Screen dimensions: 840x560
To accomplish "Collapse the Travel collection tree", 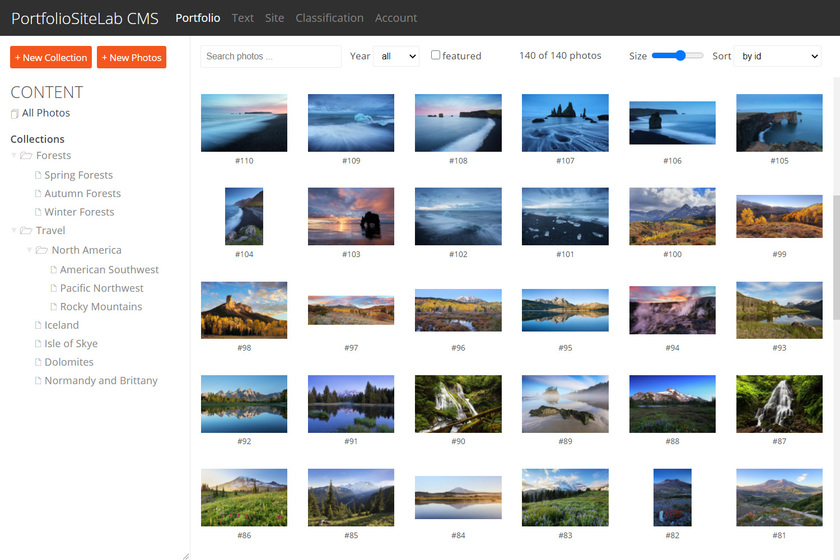I will tap(14, 231).
